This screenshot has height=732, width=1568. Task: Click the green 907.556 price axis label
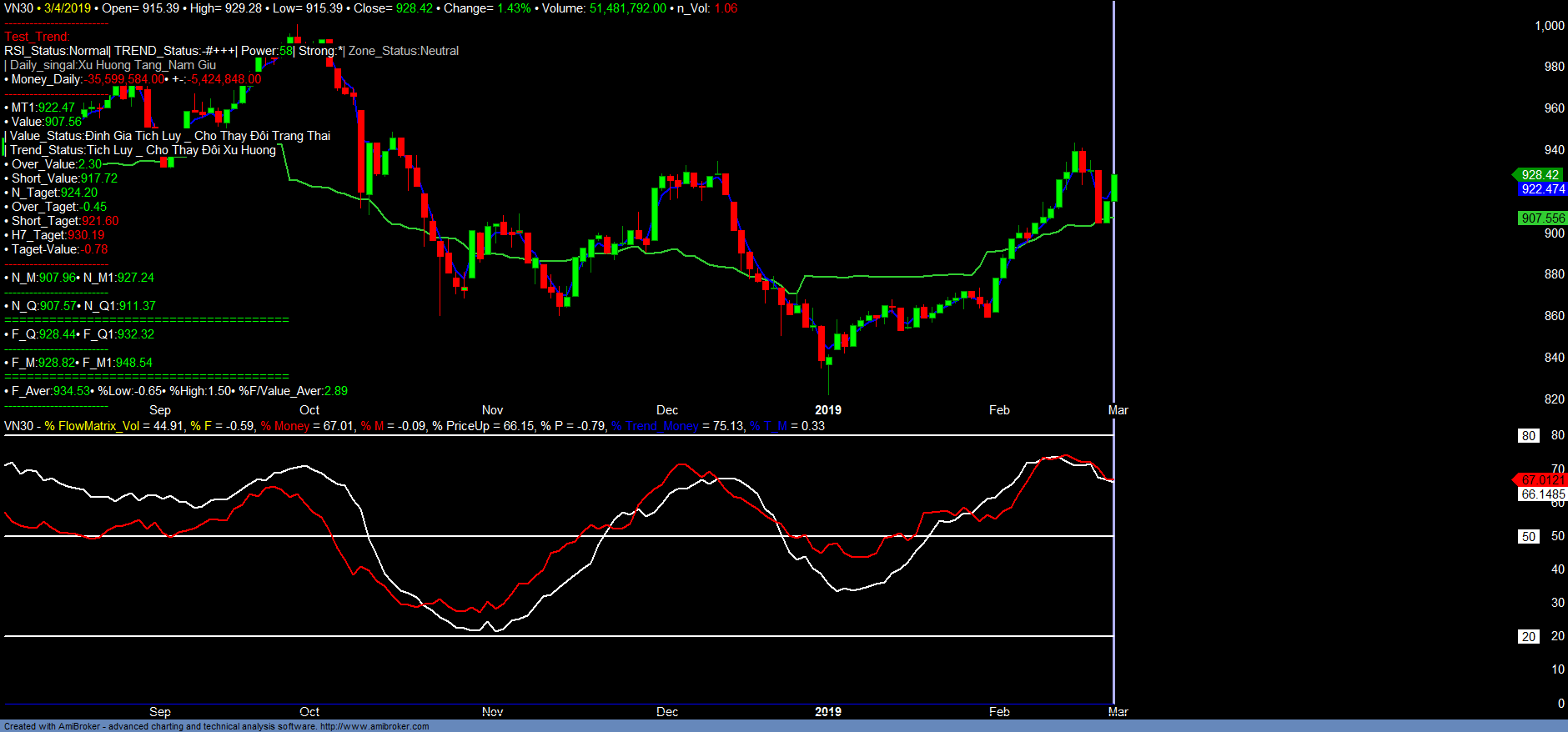tap(1542, 218)
